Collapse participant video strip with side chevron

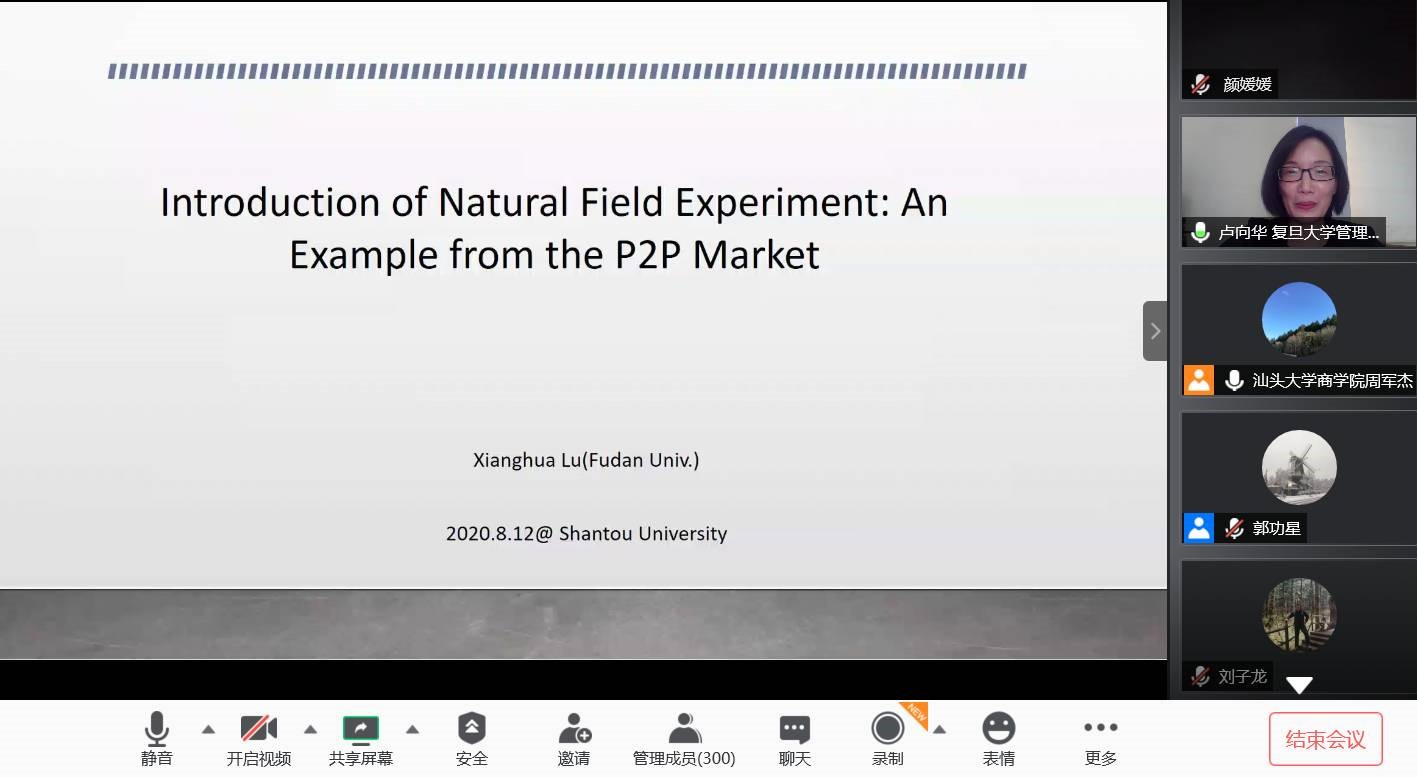pyautogui.click(x=1155, y=331)
